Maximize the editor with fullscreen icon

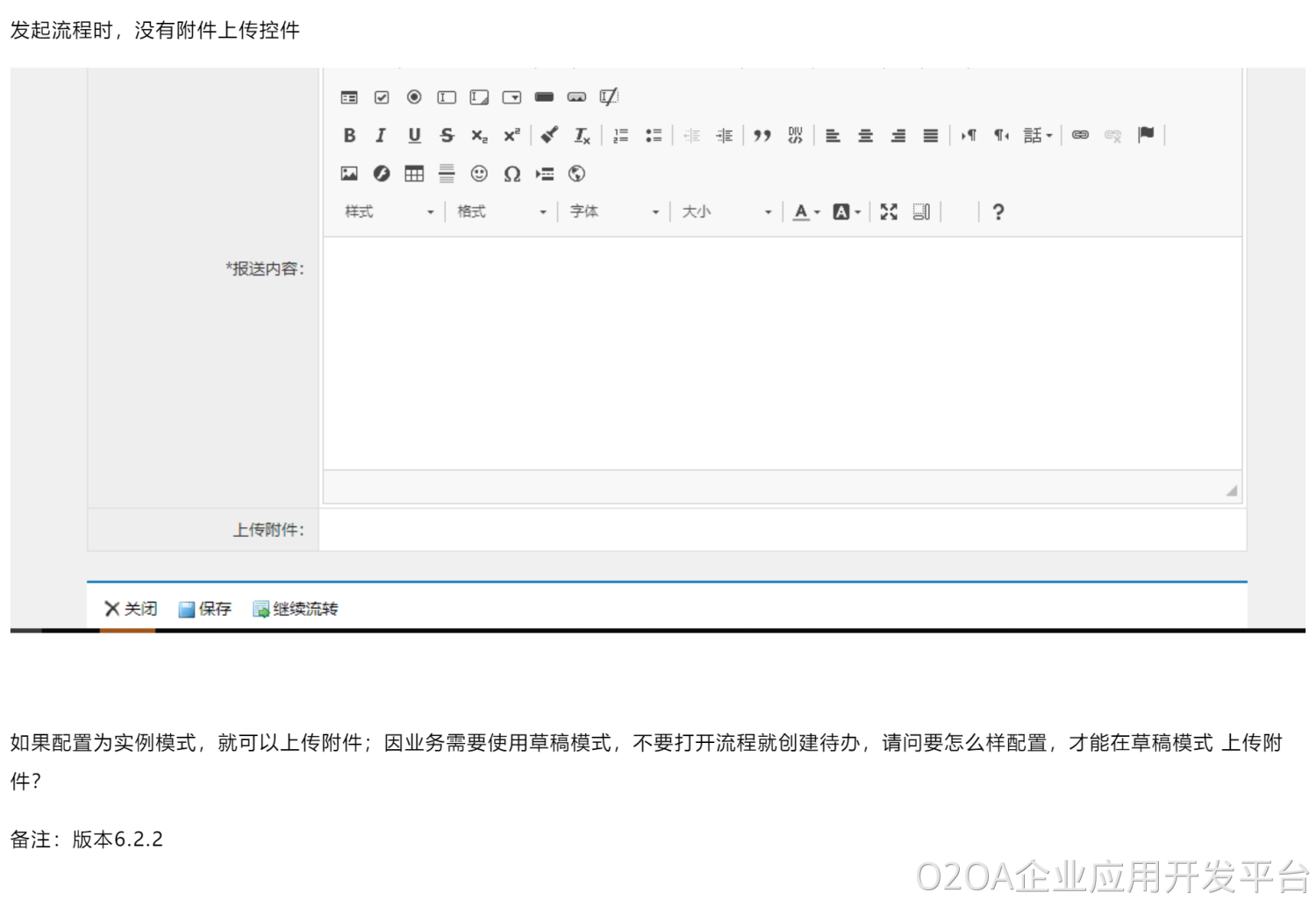(889, 211)
